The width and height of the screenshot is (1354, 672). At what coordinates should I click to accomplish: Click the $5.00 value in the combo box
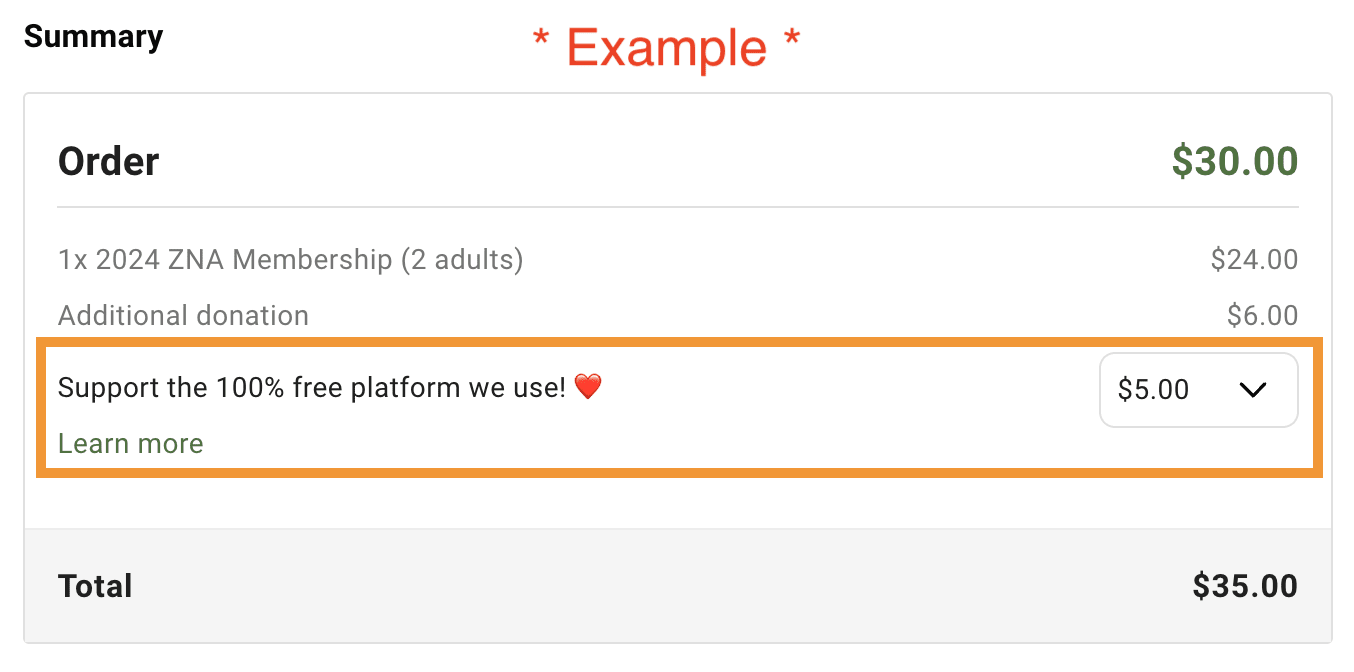(1153, 390)
